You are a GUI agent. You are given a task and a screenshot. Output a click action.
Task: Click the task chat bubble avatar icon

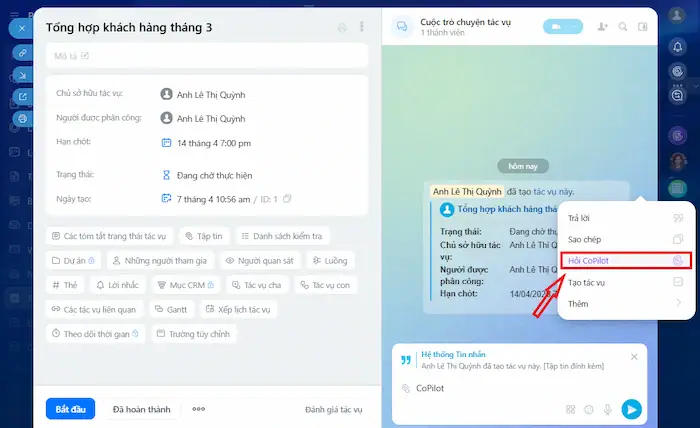coord(402,27)
